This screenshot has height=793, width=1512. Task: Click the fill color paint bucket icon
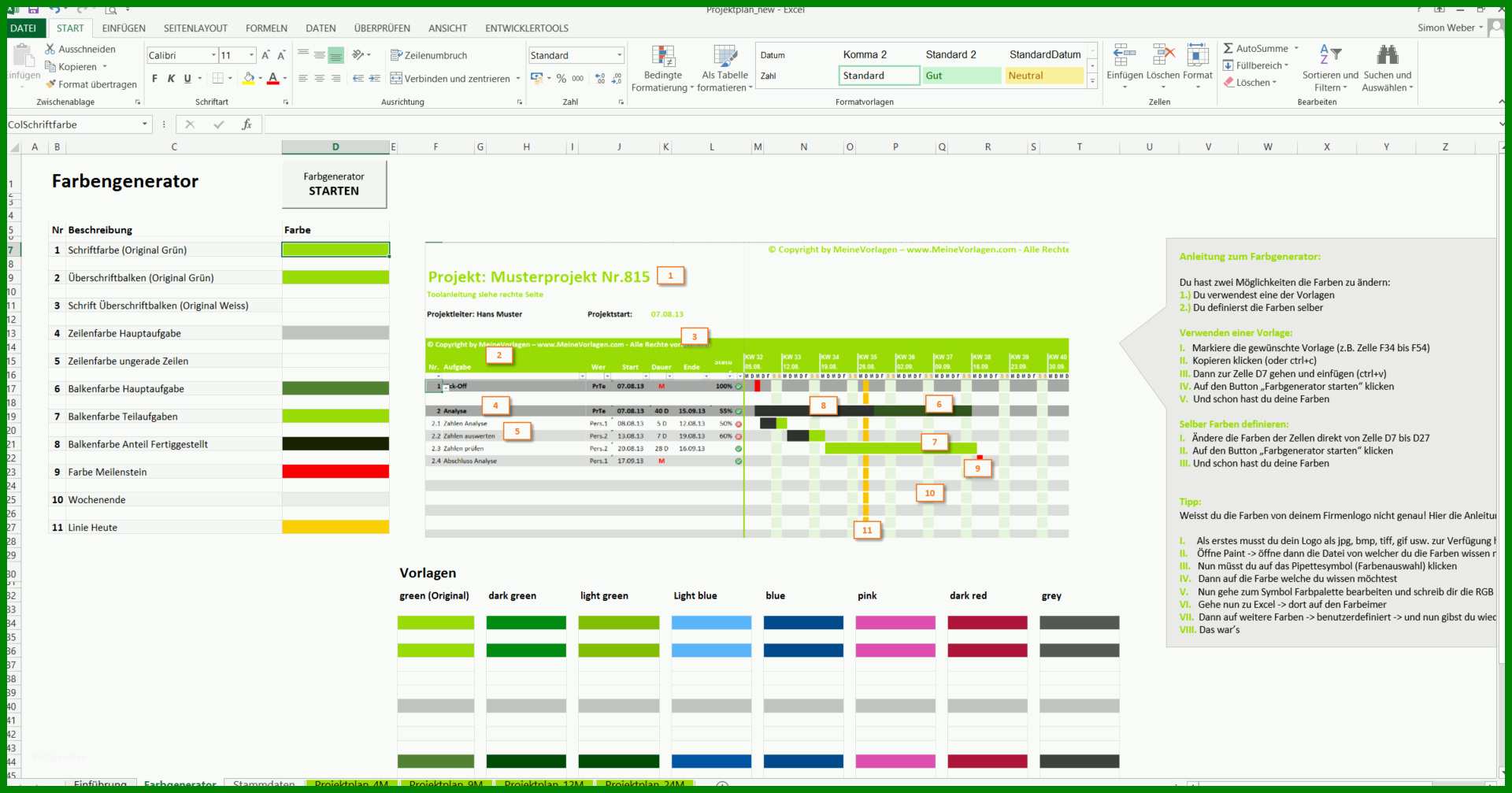249,78
